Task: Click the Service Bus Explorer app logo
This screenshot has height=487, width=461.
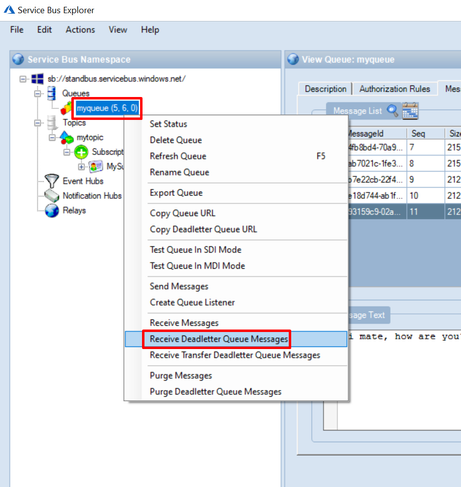Action: pos(9,10)
